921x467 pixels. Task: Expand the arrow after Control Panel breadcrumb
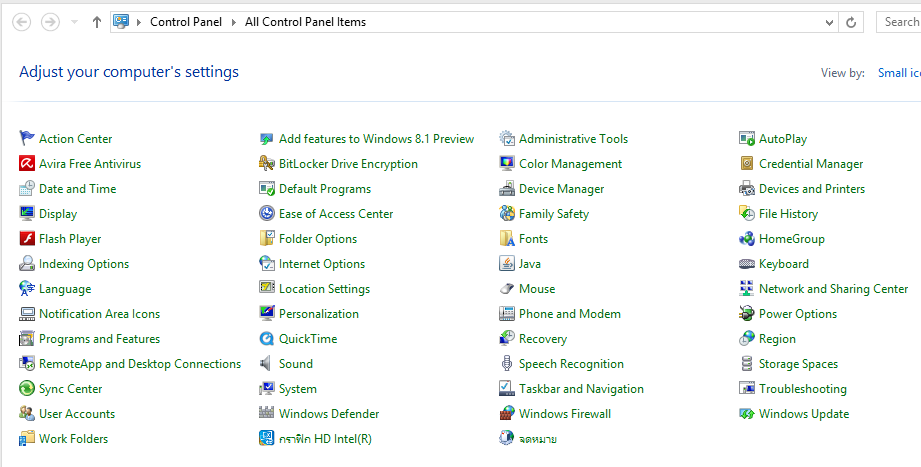coord(235,22)
